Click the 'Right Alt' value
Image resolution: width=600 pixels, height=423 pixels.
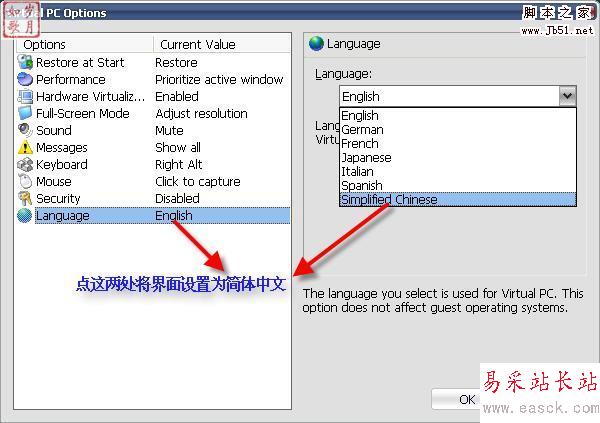tap(179, 165)
